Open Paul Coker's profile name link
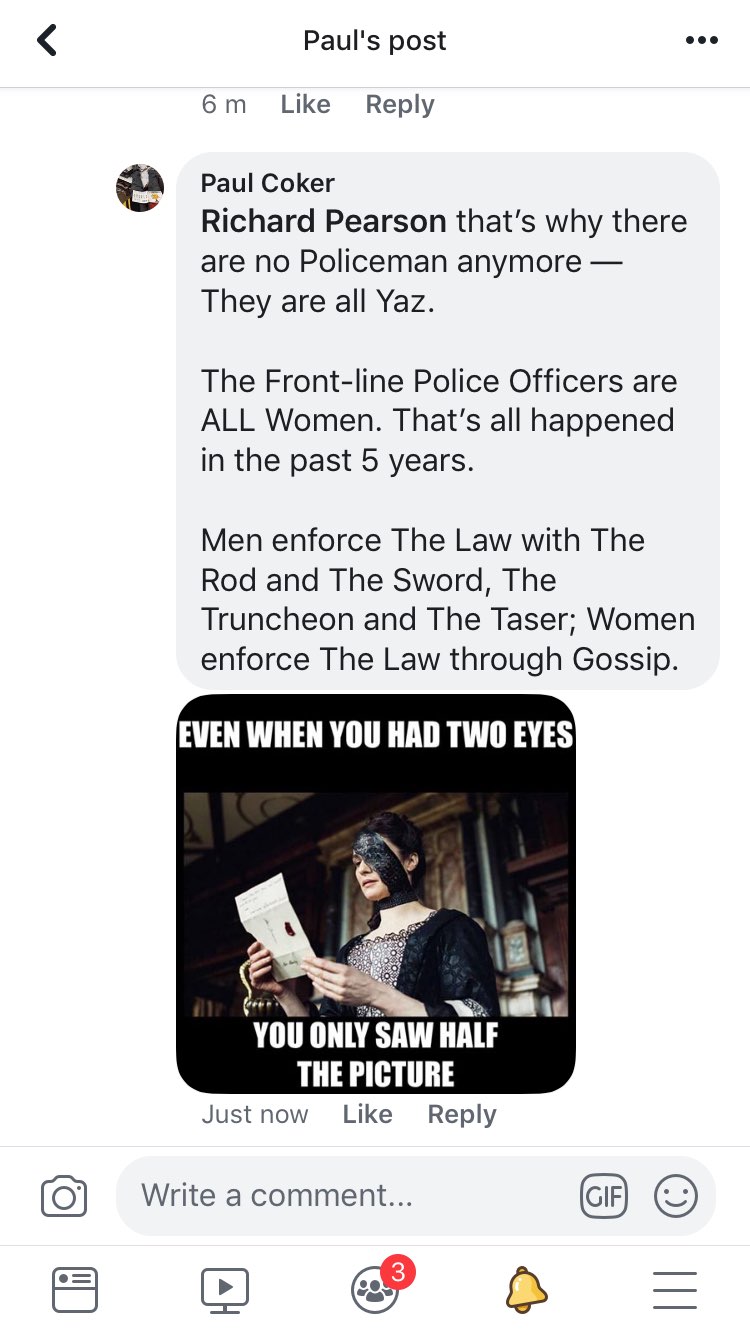 point(267,183)
